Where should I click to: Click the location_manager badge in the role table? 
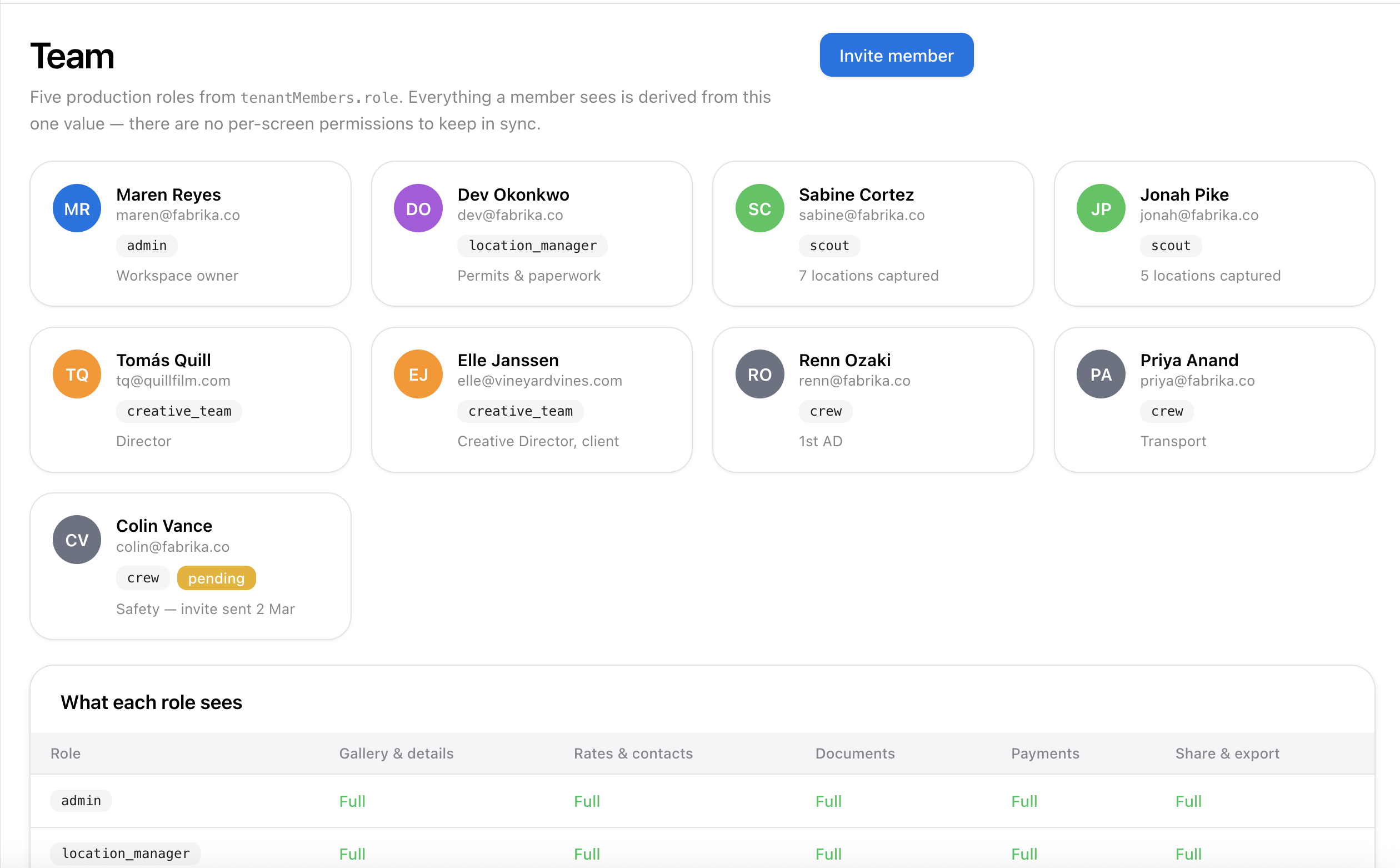[x=125, y=854]
